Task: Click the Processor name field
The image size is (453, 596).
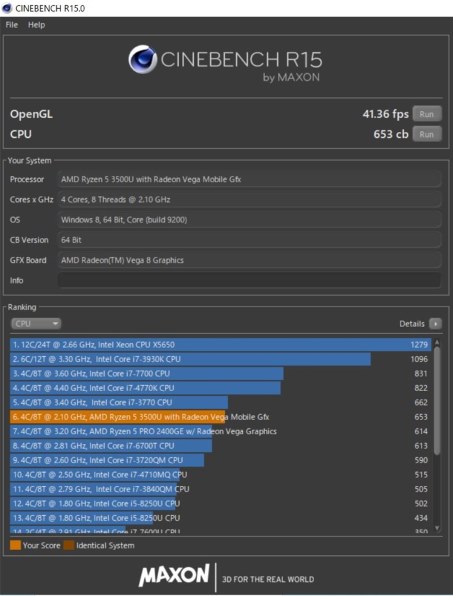Action: [249, 179]
